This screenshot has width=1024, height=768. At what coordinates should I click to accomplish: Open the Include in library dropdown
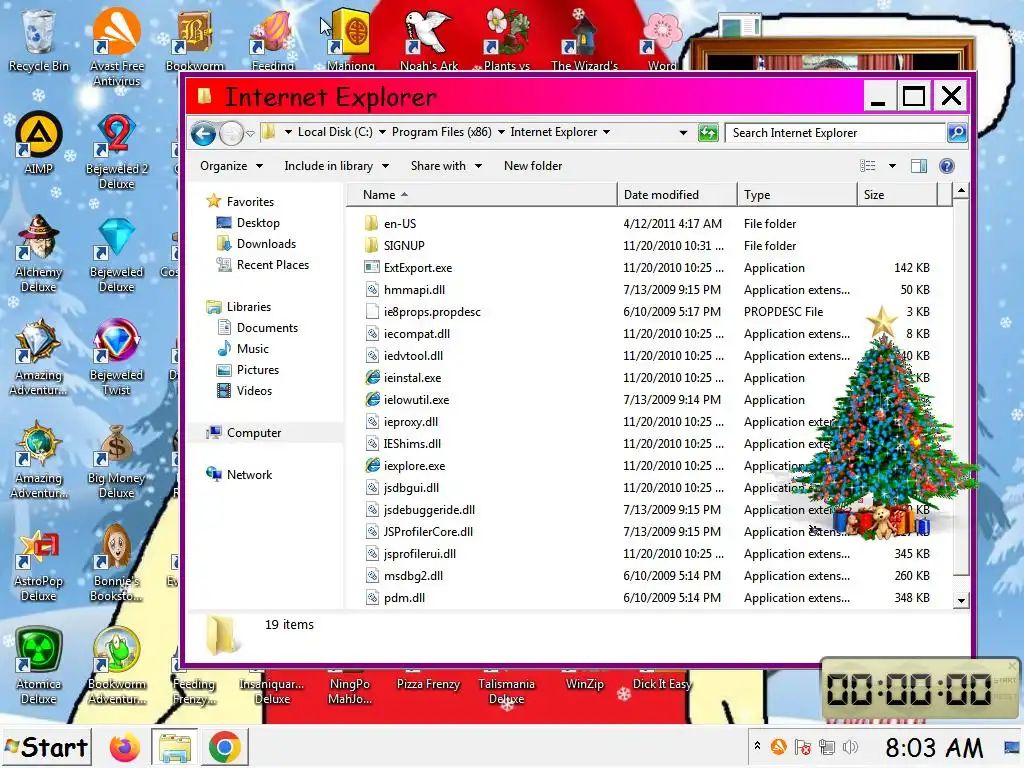coord(336,166)
